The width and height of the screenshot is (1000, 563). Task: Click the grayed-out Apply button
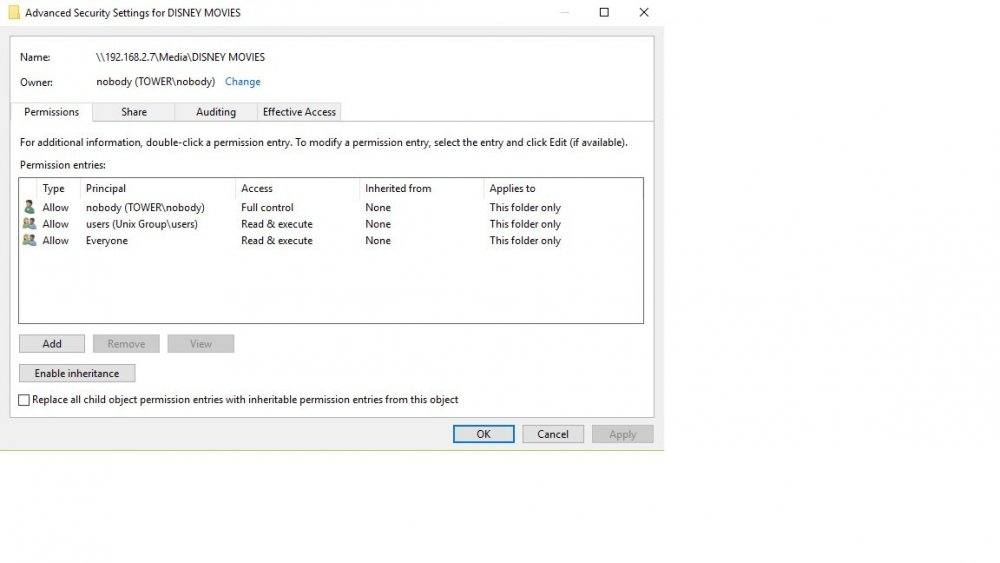click(x=622, y=434)
